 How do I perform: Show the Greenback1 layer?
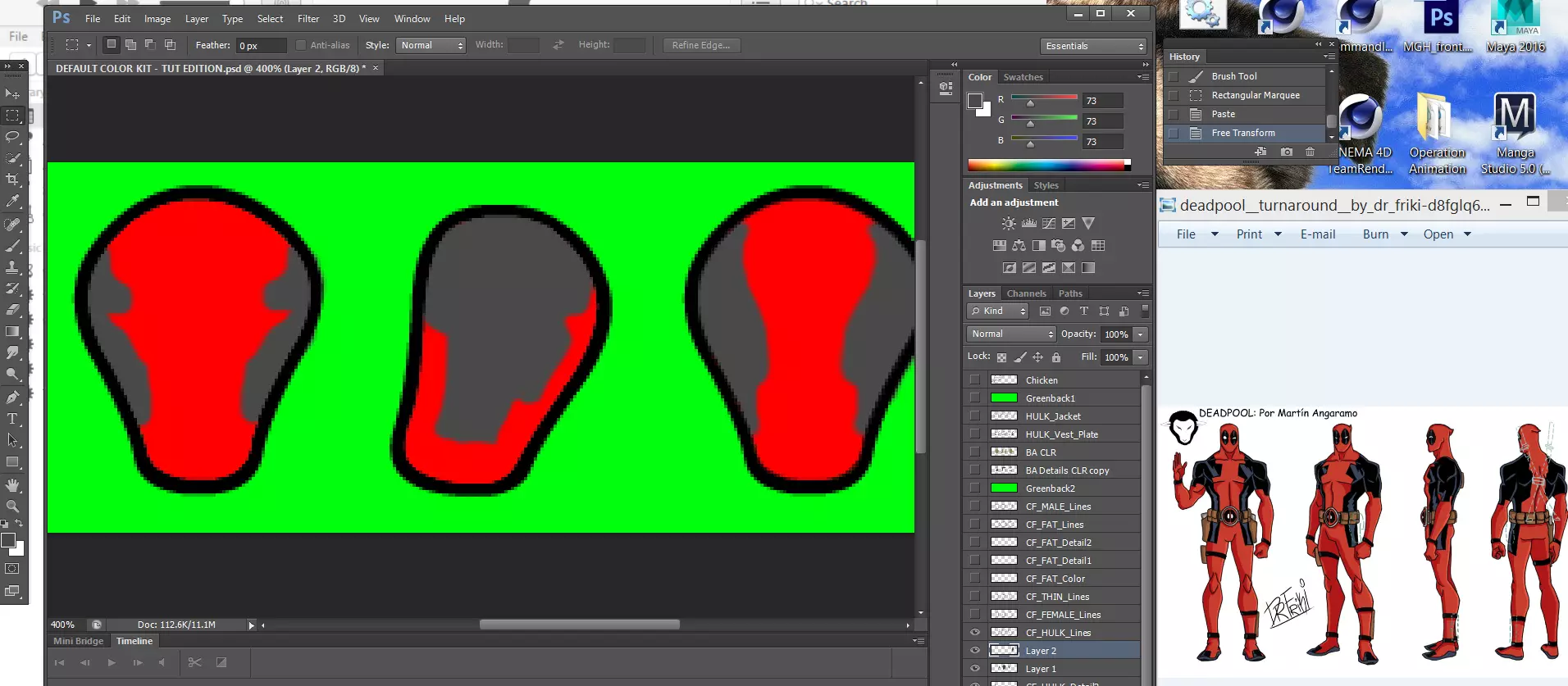pos(975,398)
